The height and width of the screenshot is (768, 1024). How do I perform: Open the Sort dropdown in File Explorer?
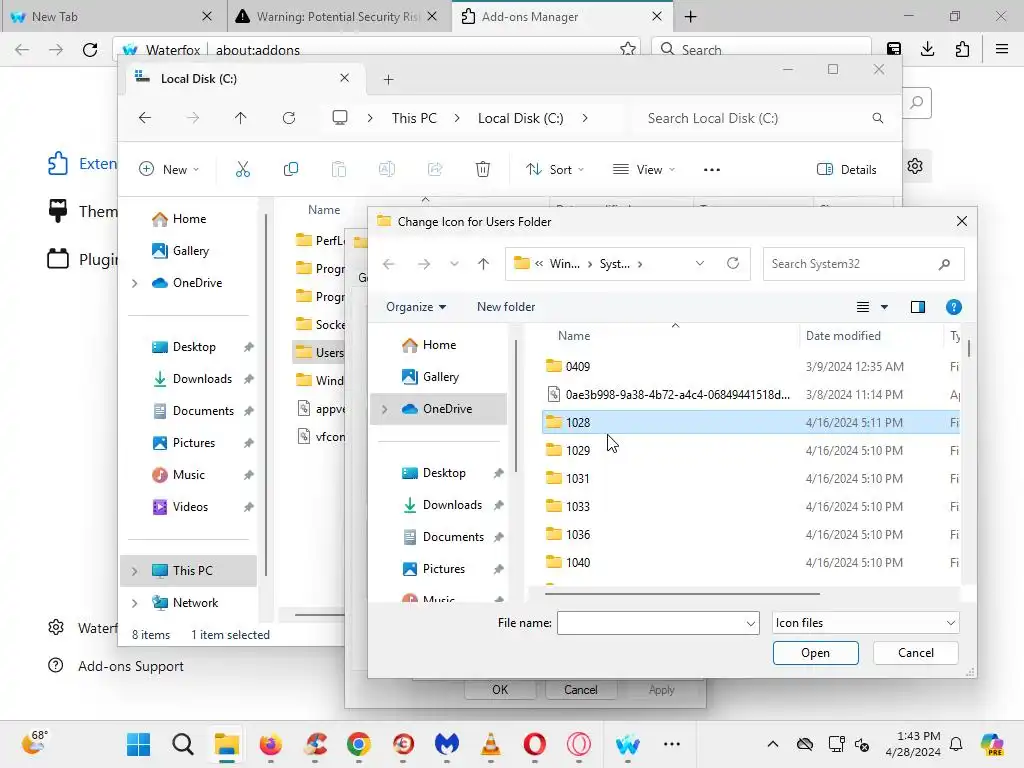555,169
